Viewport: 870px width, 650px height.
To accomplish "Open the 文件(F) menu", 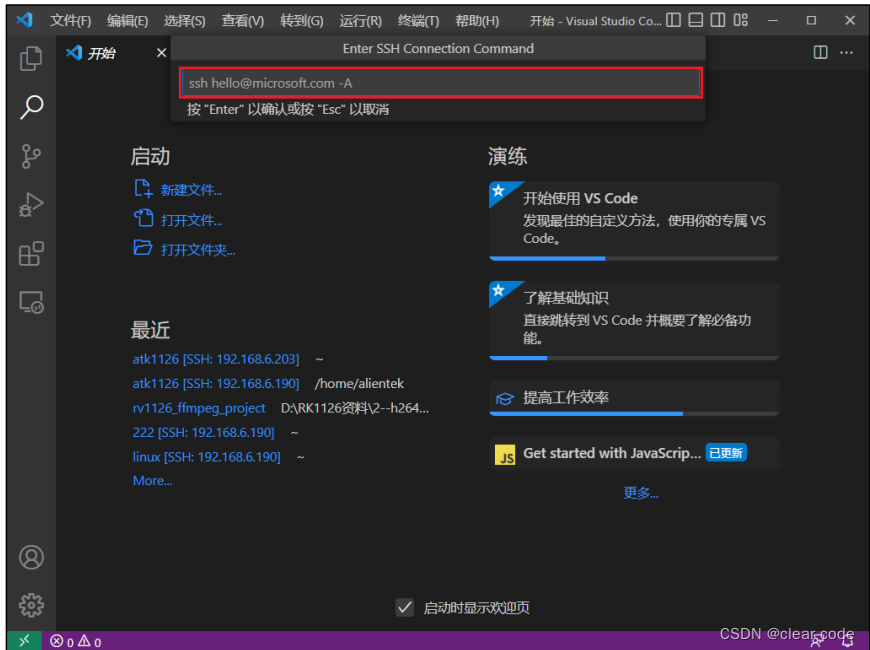I will tap(70, 21).
